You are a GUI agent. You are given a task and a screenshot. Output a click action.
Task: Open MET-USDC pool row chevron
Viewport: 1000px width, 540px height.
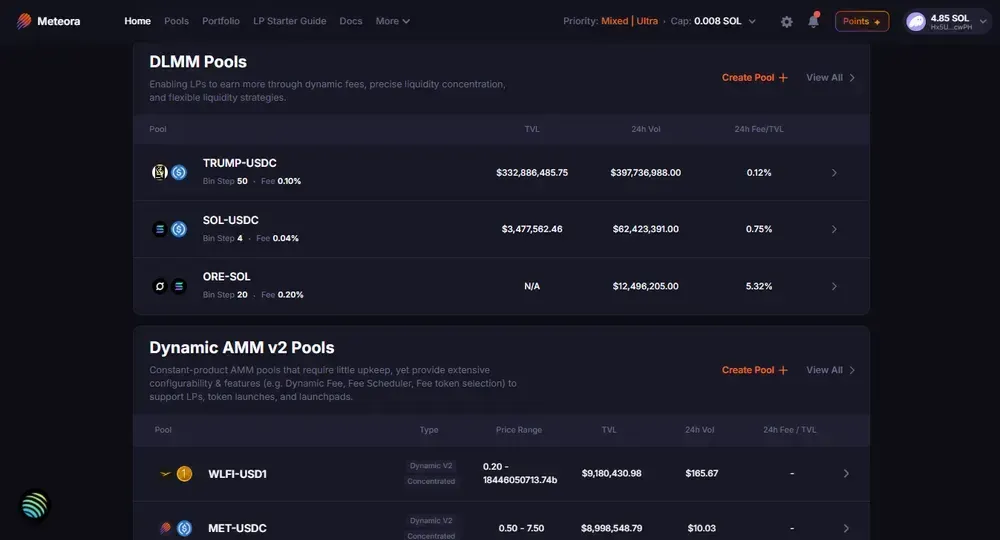click(846, 529)
